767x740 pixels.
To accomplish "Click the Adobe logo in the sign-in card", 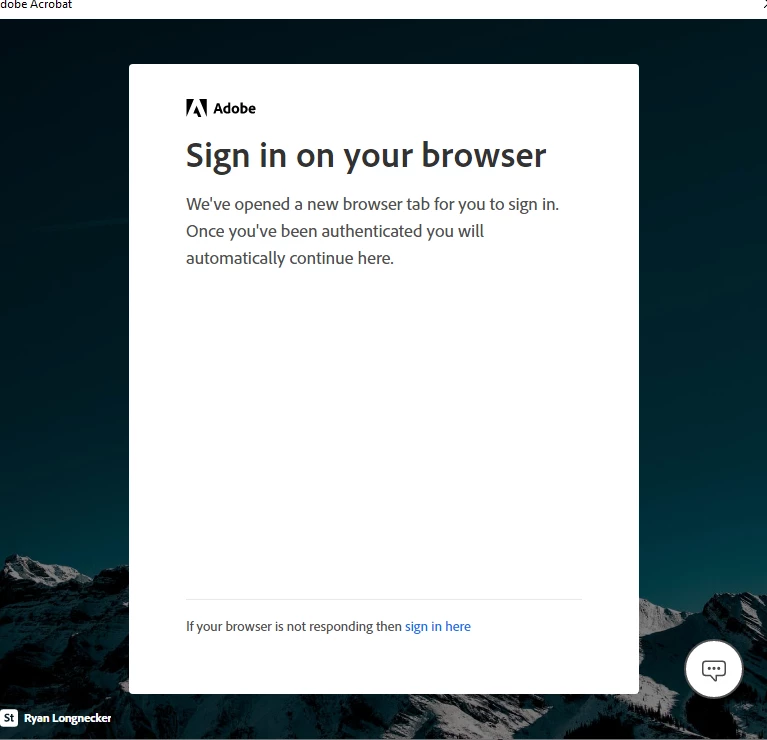I will click(221, 108).
